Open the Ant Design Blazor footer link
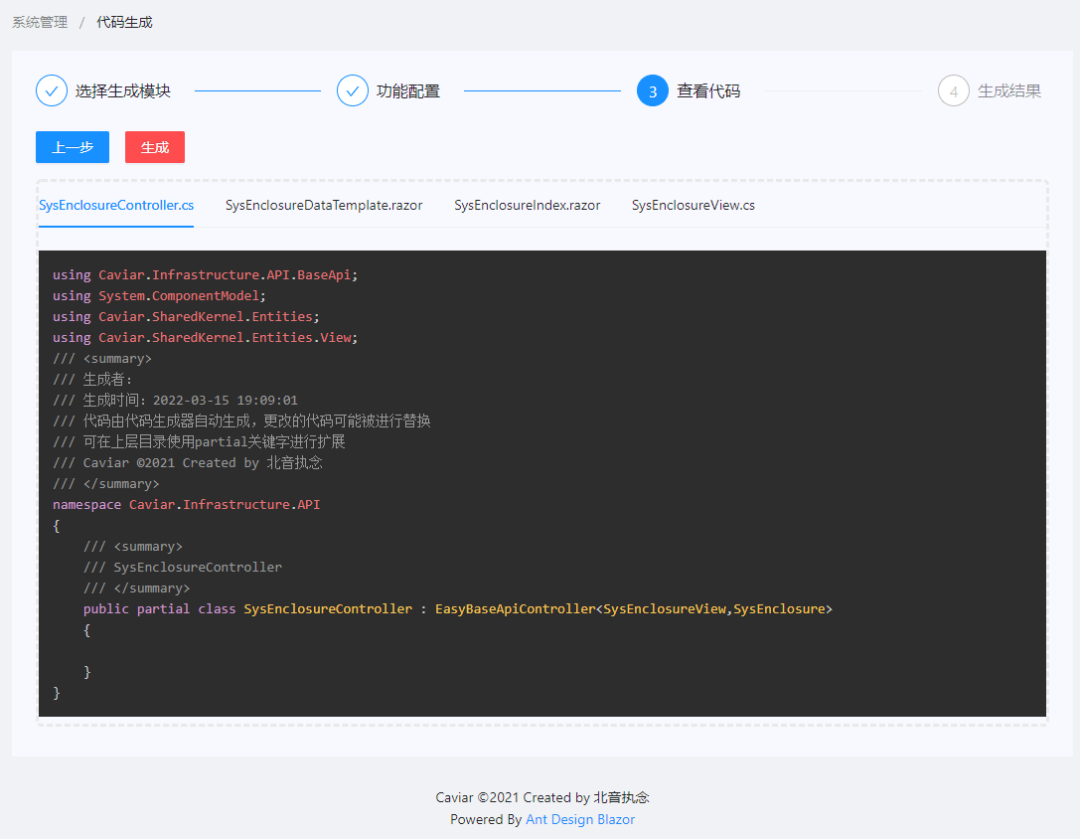 pyautogui.click(x=580, y=819)
